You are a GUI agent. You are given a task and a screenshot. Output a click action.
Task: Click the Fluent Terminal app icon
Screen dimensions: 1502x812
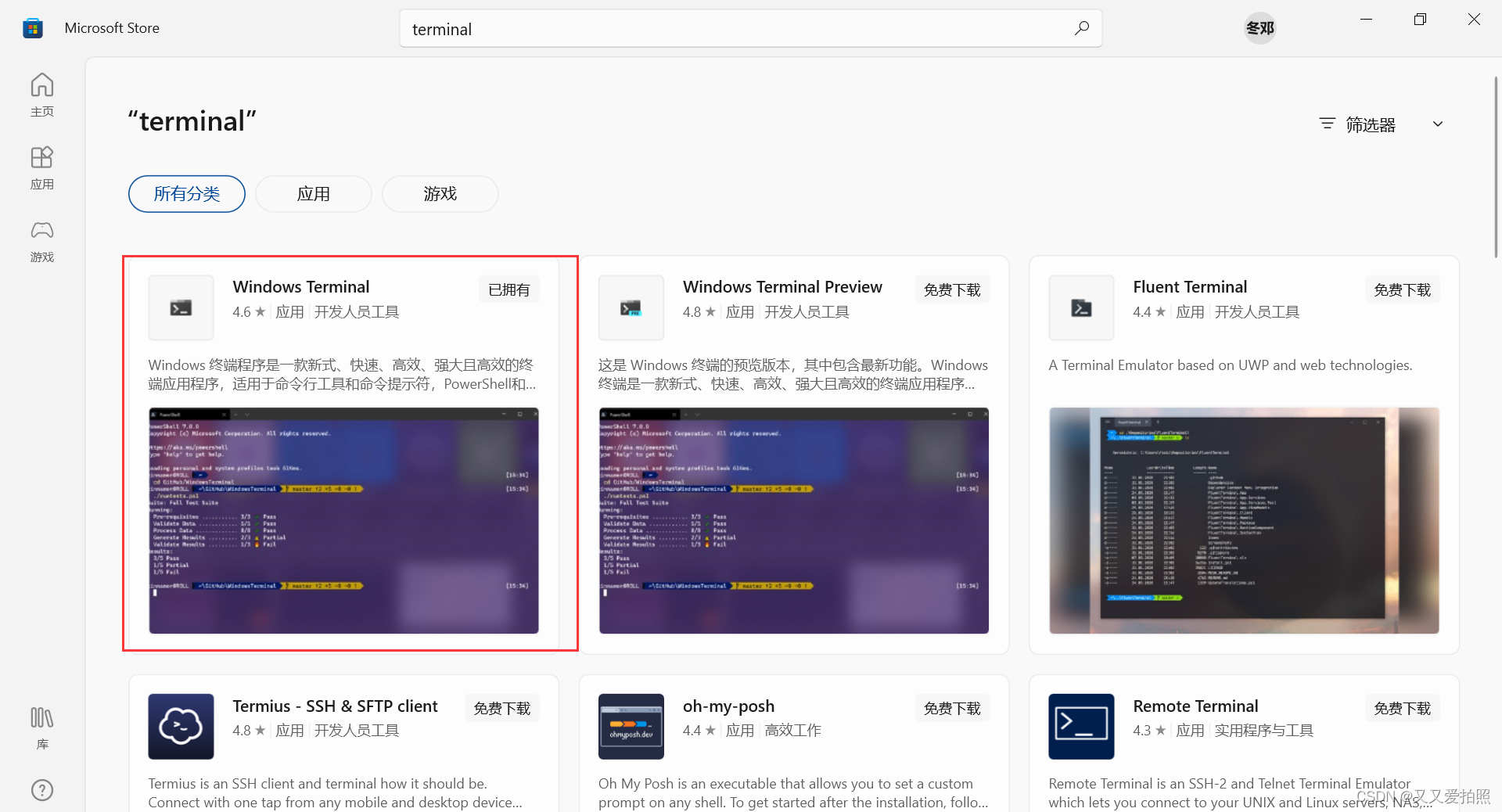point(1081,307)
